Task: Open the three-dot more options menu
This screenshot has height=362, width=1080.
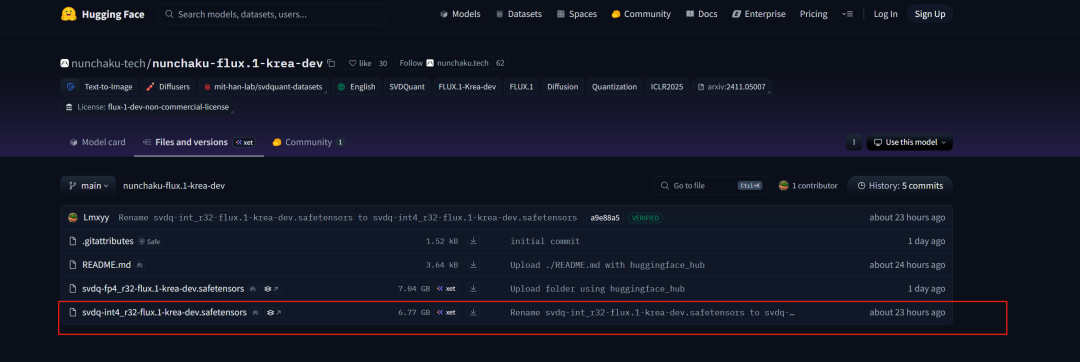Action: point(853,142)
